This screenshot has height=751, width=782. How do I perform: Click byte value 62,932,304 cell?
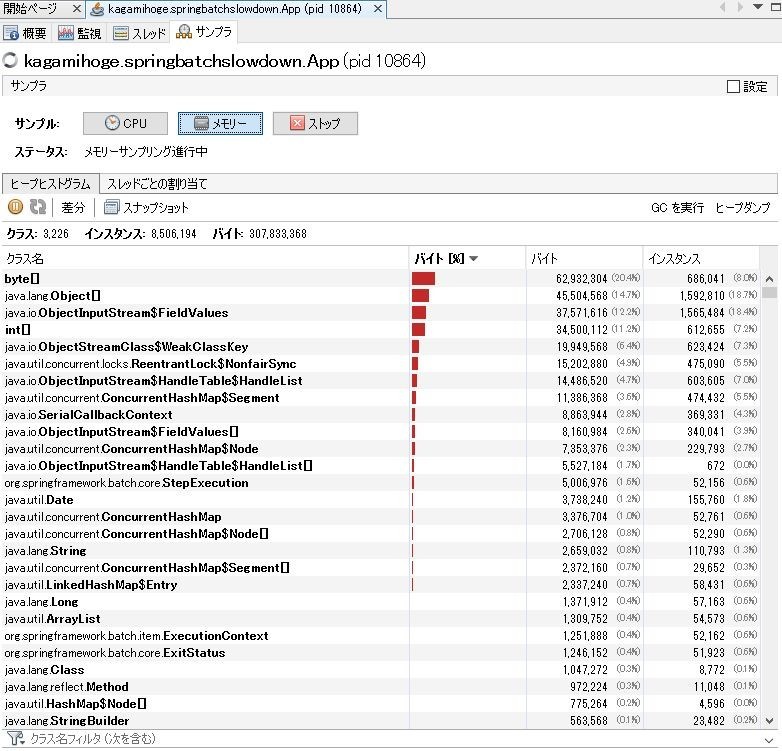582,279
